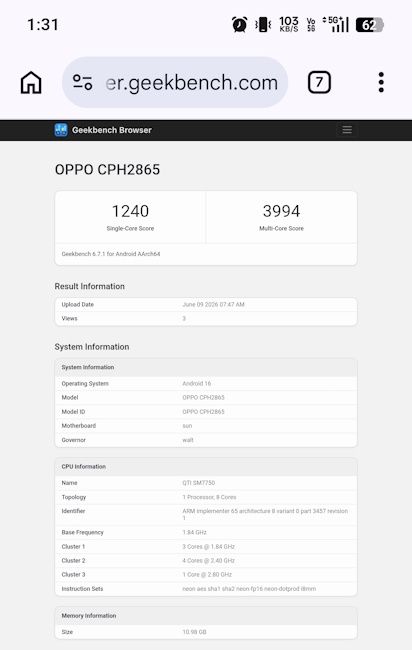Image resolution: width=412 pixels, height=650 pixels.
Task: Click the Instruction Sets row label
Action: pyautogui.click(x=82, y=589)
